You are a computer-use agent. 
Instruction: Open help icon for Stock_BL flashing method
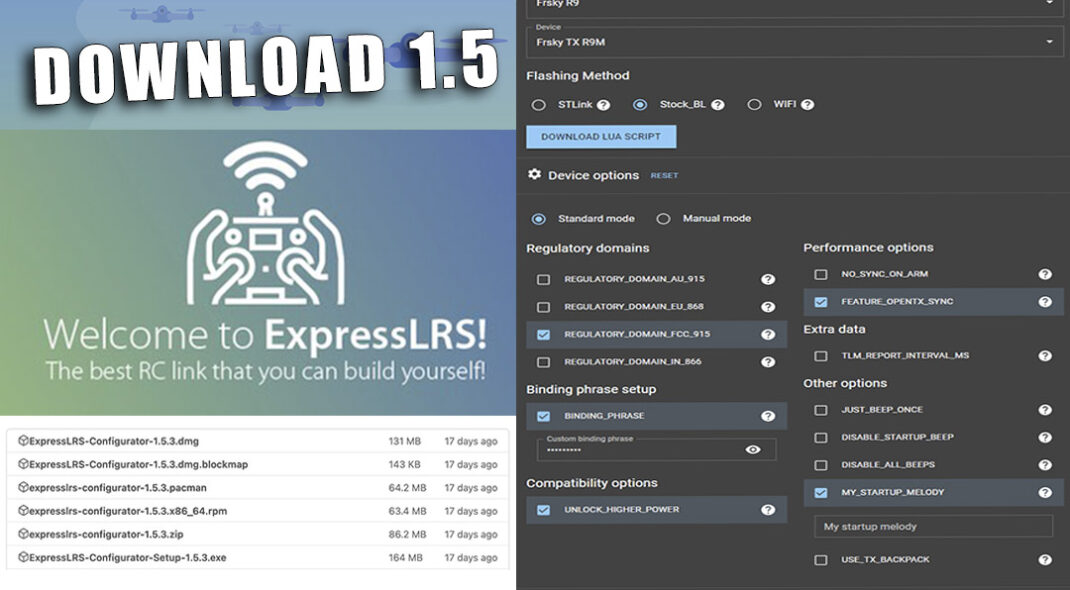pos(717,105)
